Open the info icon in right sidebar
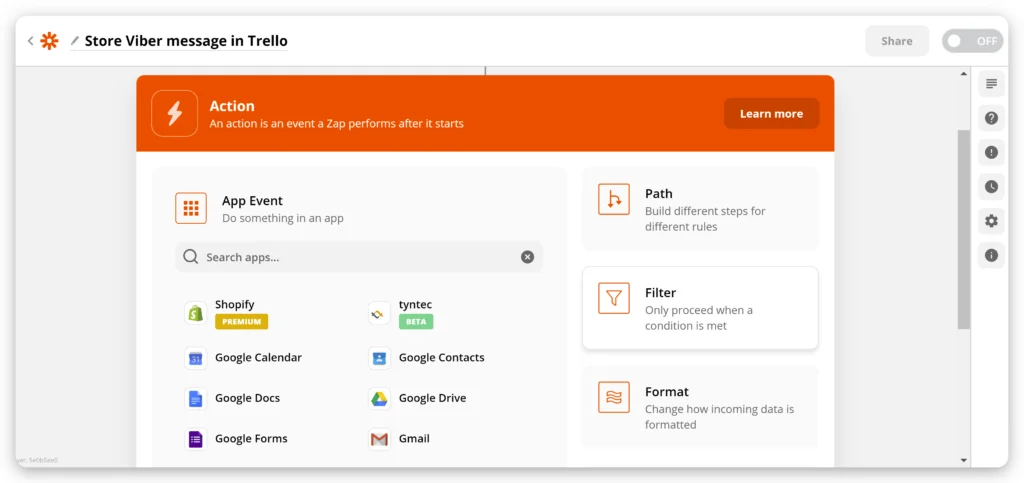This screenshot has width=1024, height=483. (x=991, y=255)
